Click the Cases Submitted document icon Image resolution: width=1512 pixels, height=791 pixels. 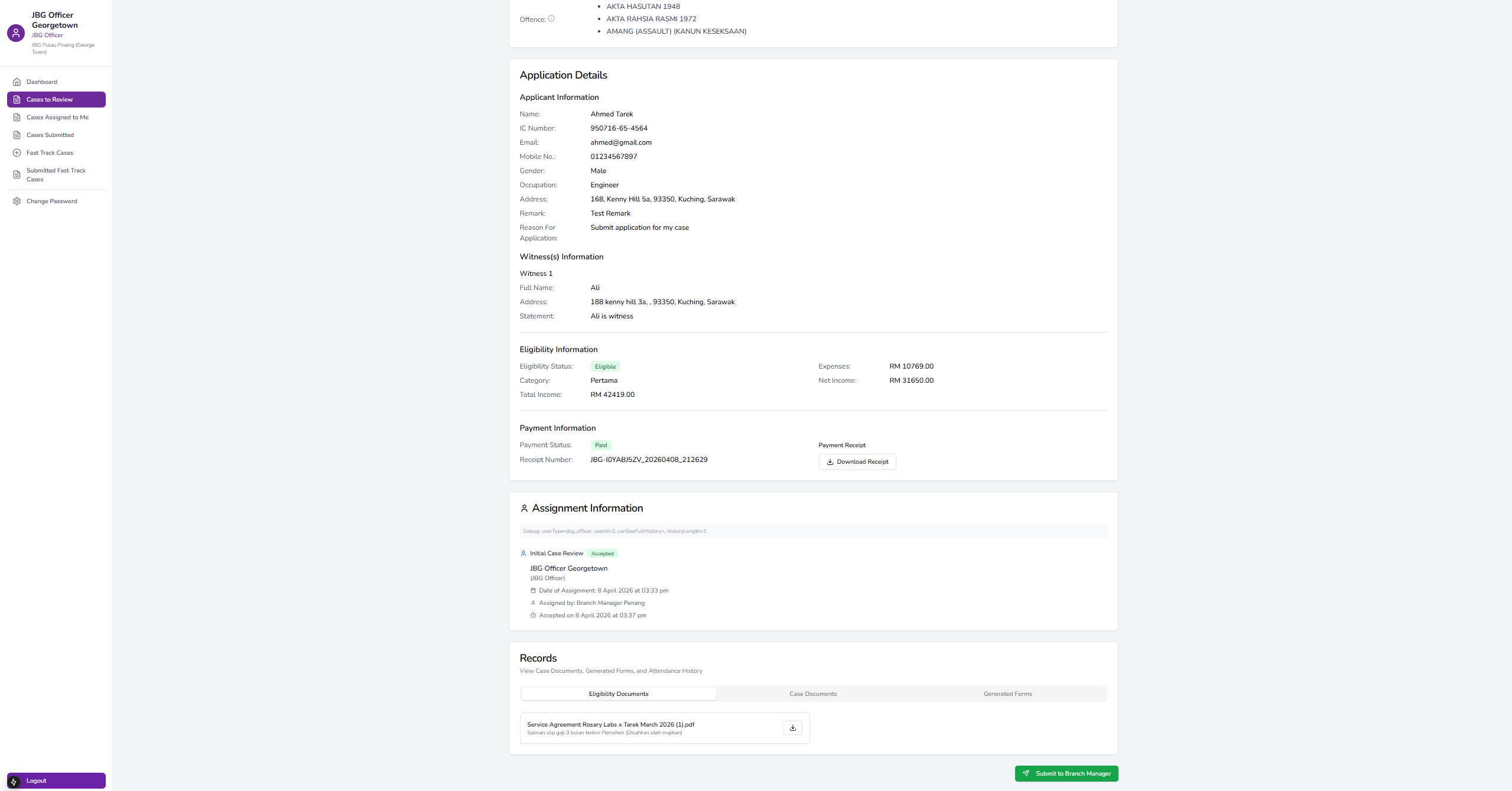click(17, 135)
